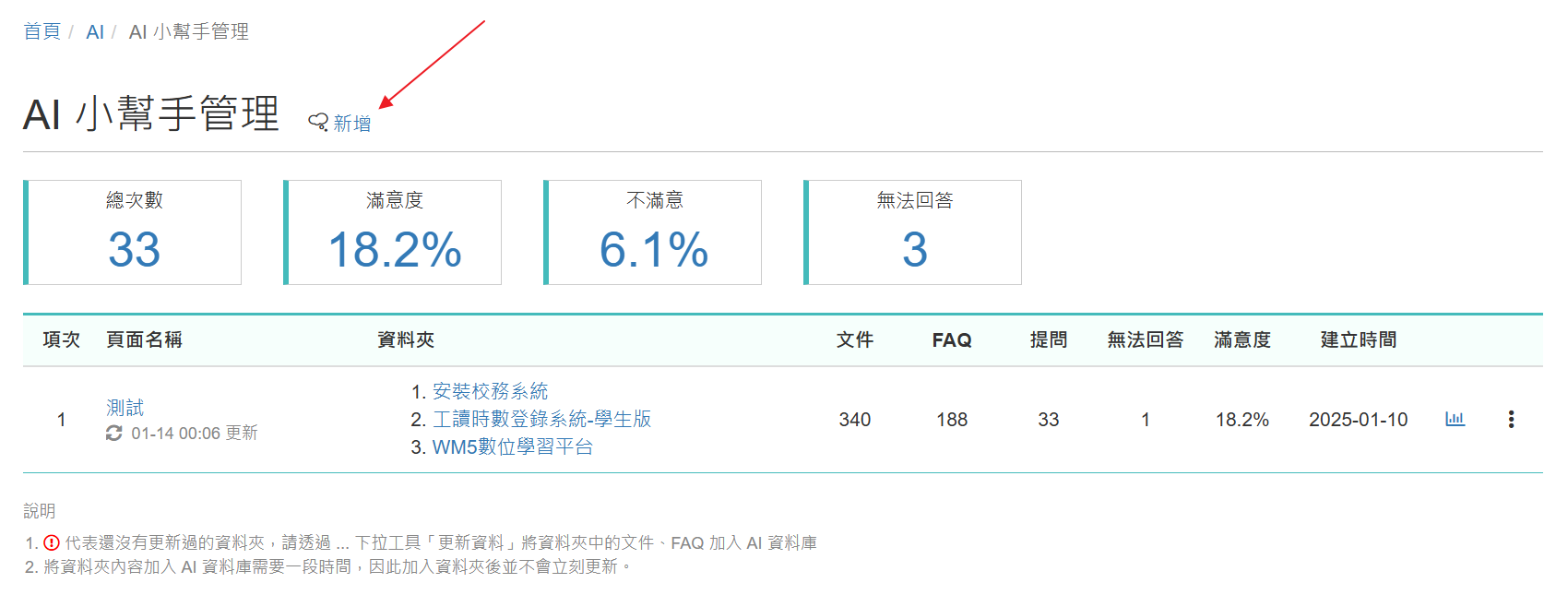Open the 工讀時數登錄系統-學生版 folder link

(541, 419)
